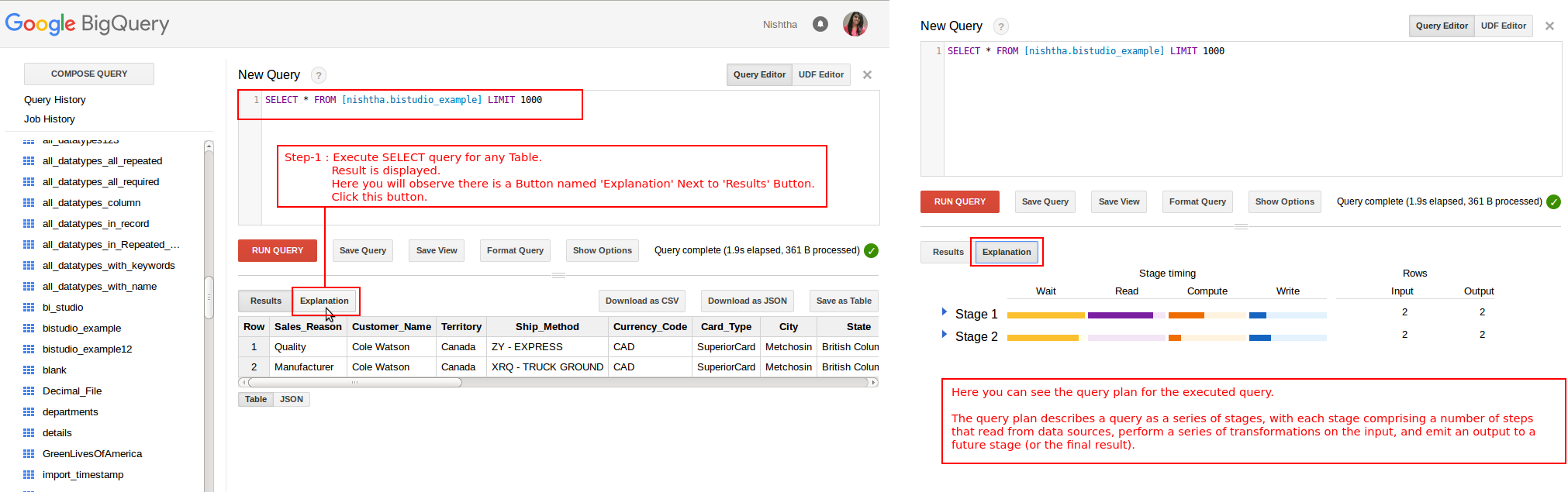Open Job History
The width and height of the screenshot is (1568, 499).
coord(50,119)
